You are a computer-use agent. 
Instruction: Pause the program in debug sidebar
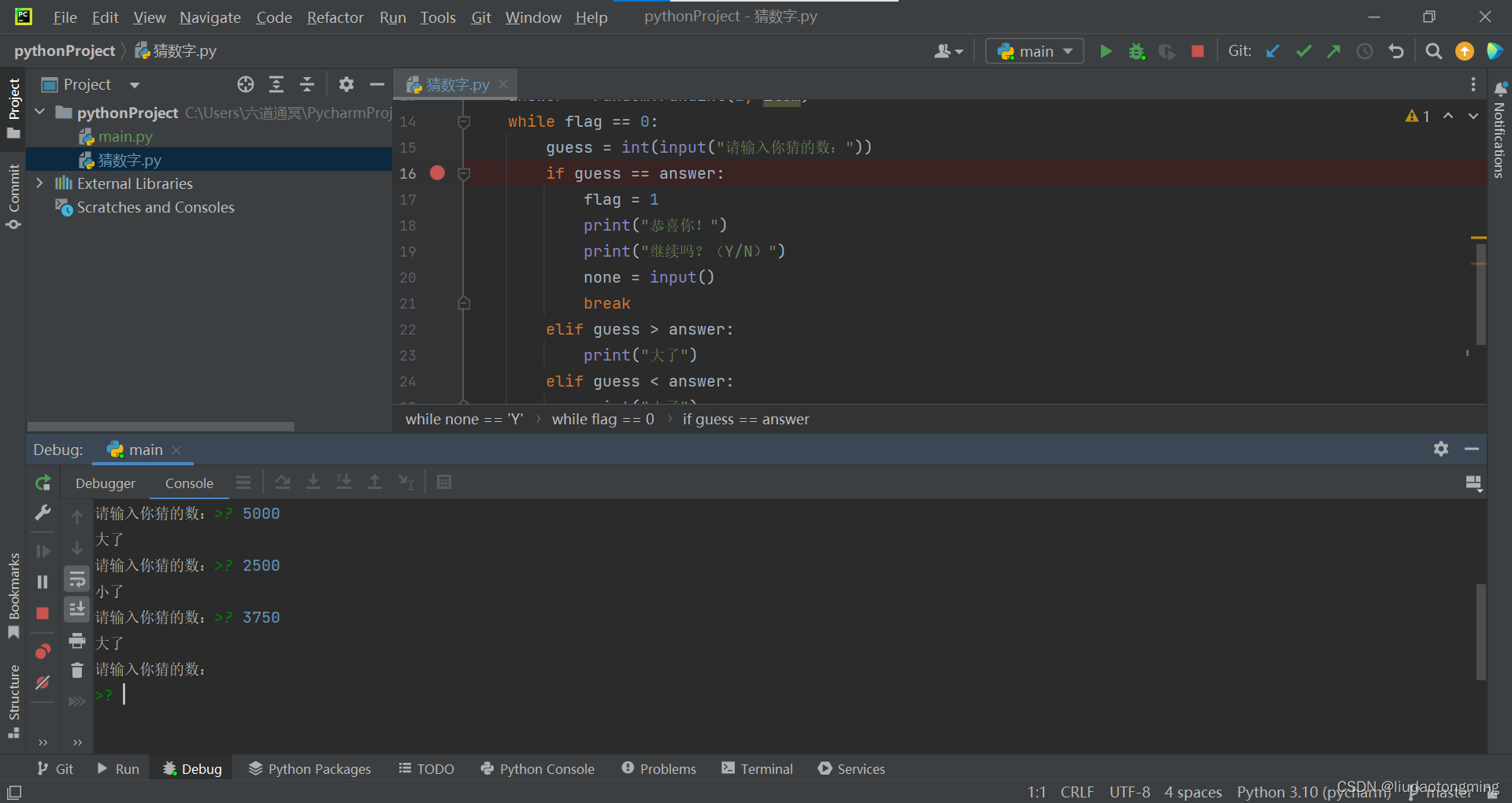[43, 582]
